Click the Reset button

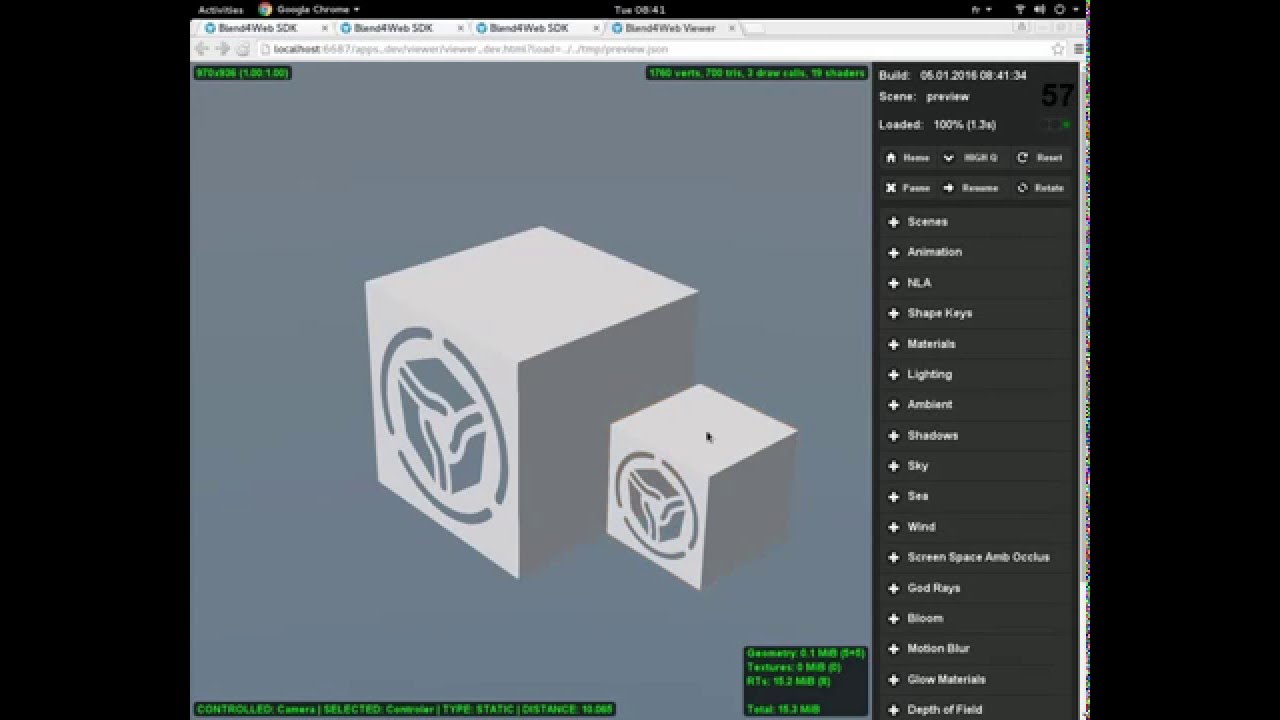pyautogui.click(x=1040, y=158)
